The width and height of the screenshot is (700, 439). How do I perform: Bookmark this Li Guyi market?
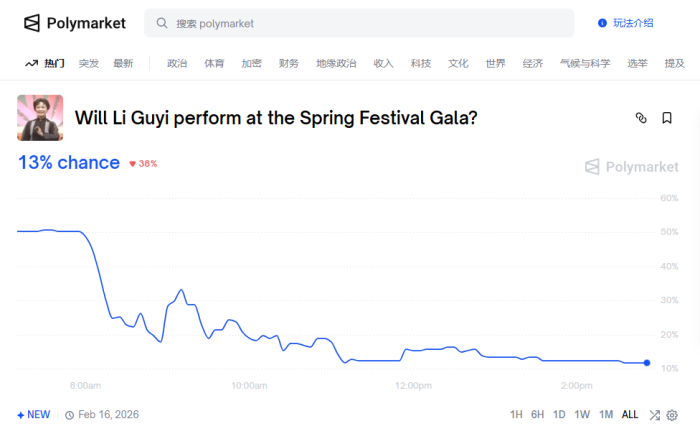[667, 118]
